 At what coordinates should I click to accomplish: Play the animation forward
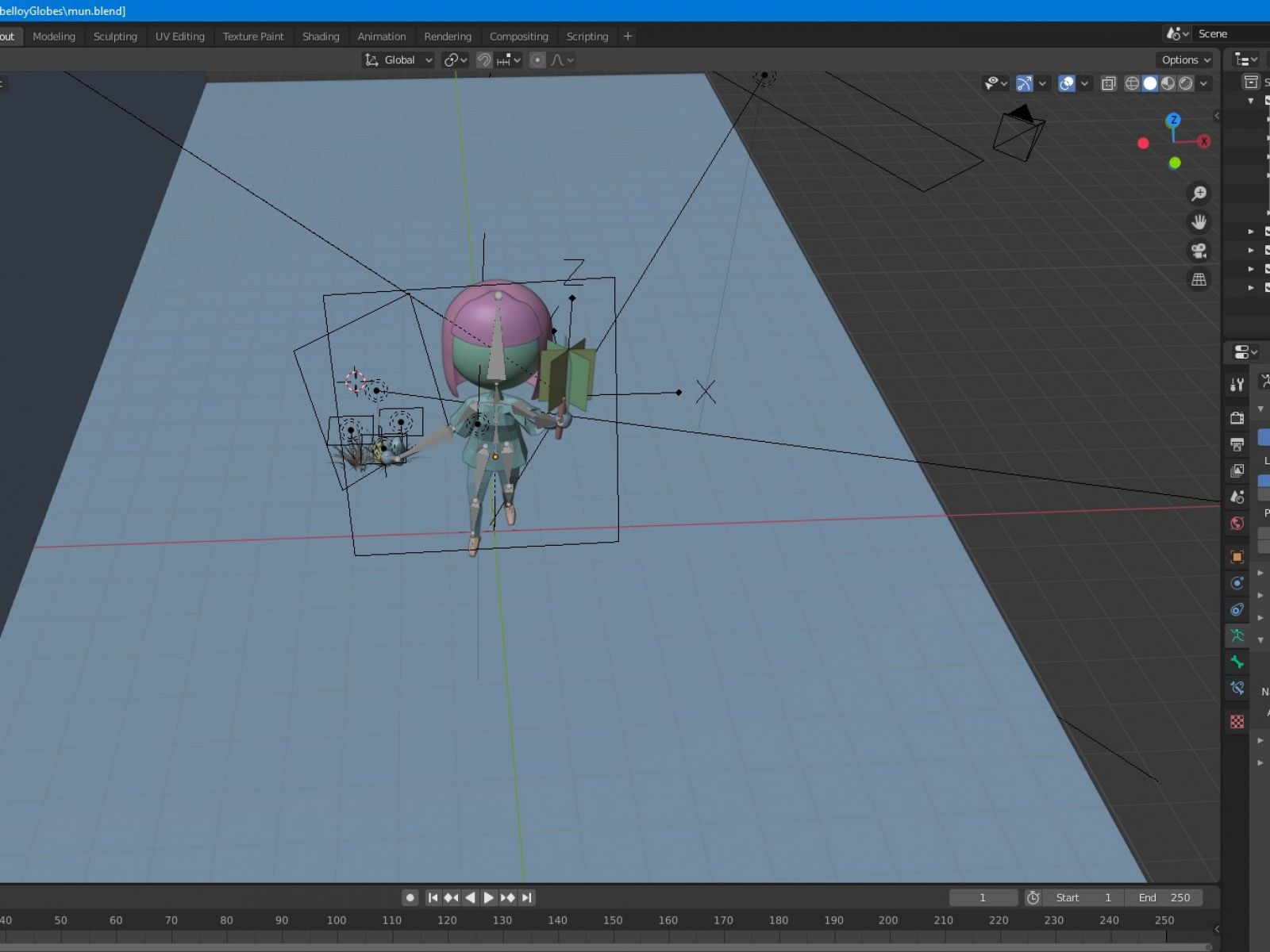pos(489,897)
